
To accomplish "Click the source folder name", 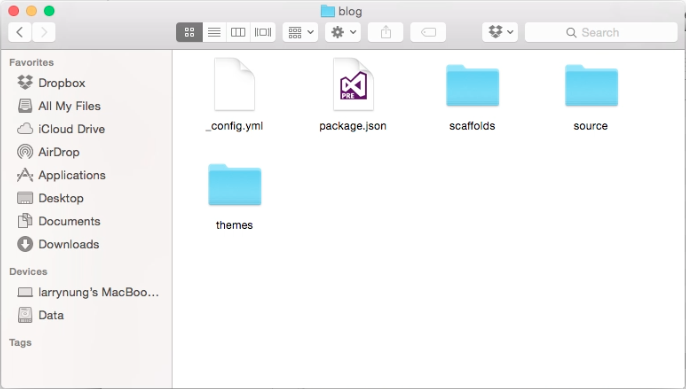I will (591, 126).
